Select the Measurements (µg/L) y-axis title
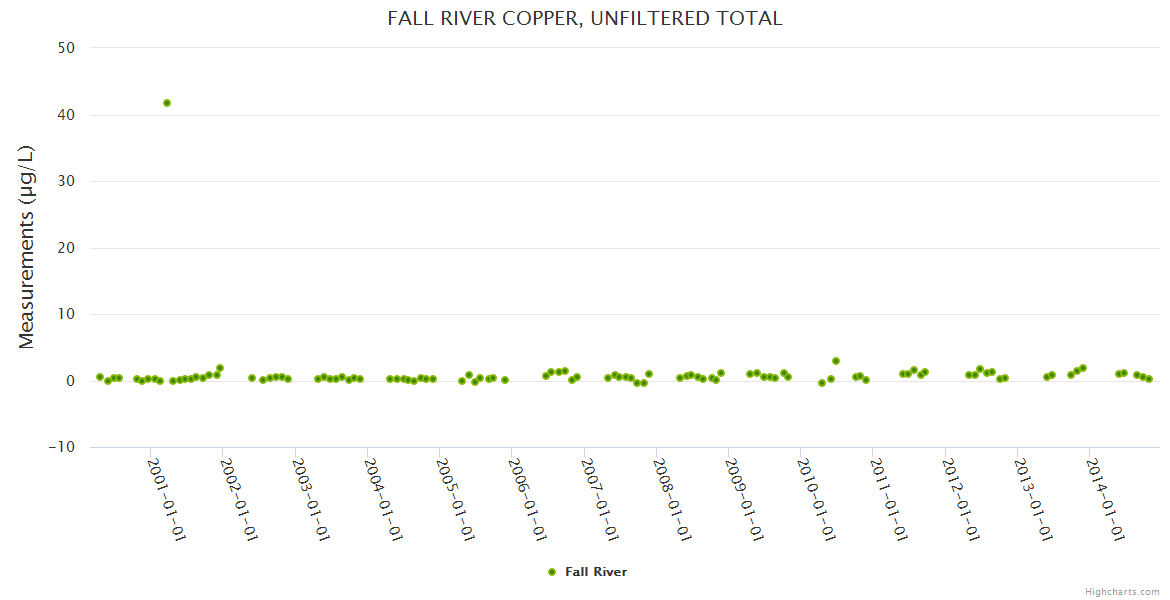Viewport: 1170px width, 600px height. click(x=27, y=247)
